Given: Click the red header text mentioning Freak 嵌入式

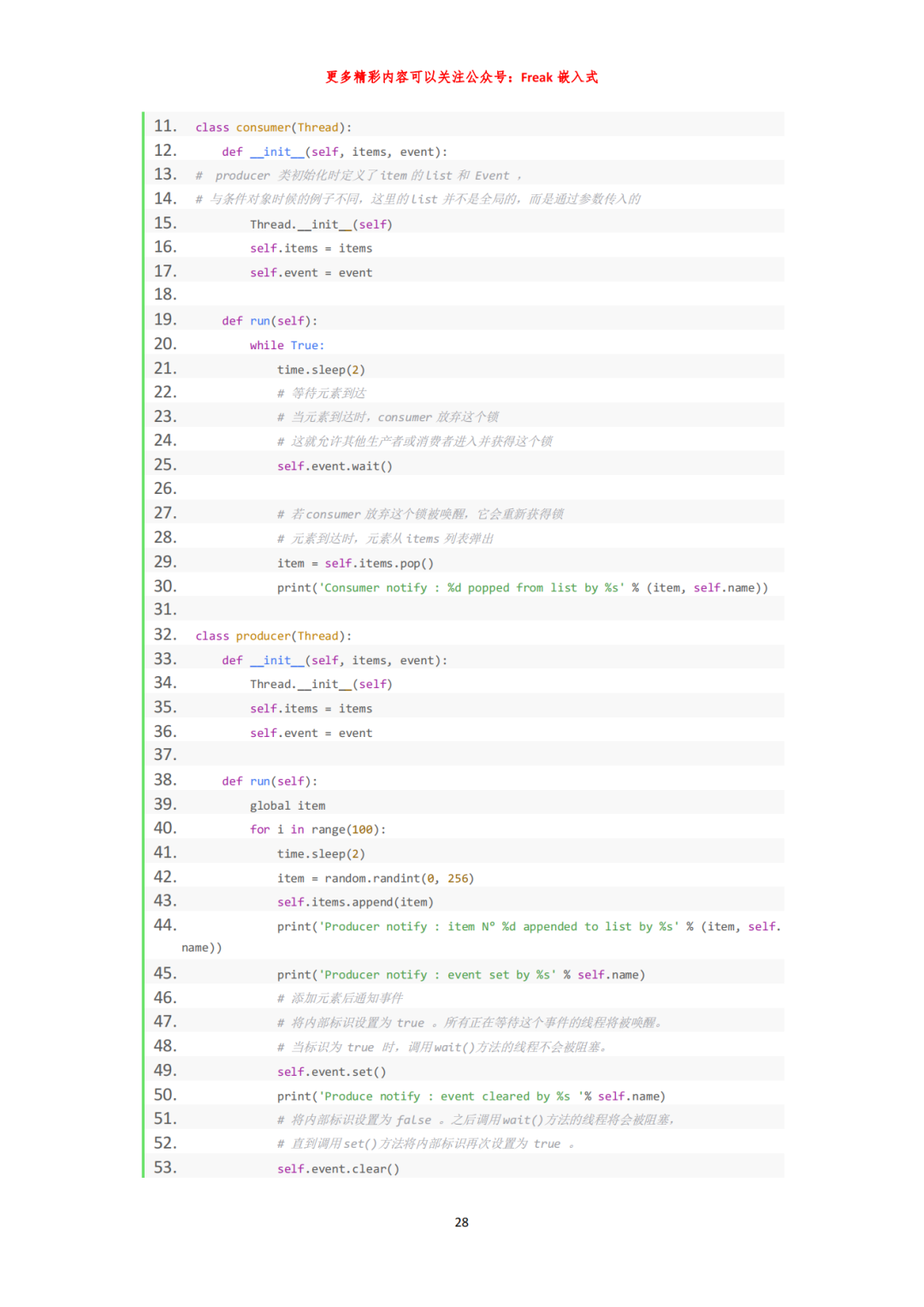Looking at the screenshot, I should pyautogui.click(x=461, y=77).
